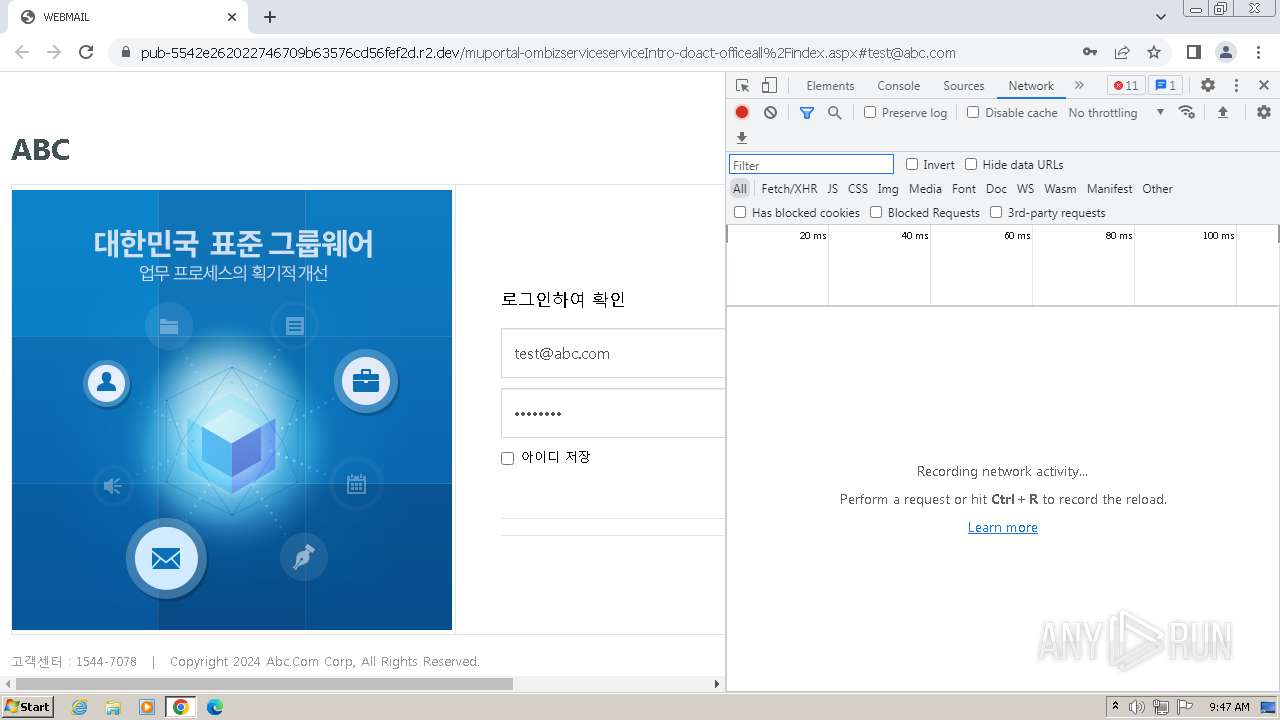Check the 아이디 저장 checkbox
This screenshot has width=1280, height=720.
[507, 458]
